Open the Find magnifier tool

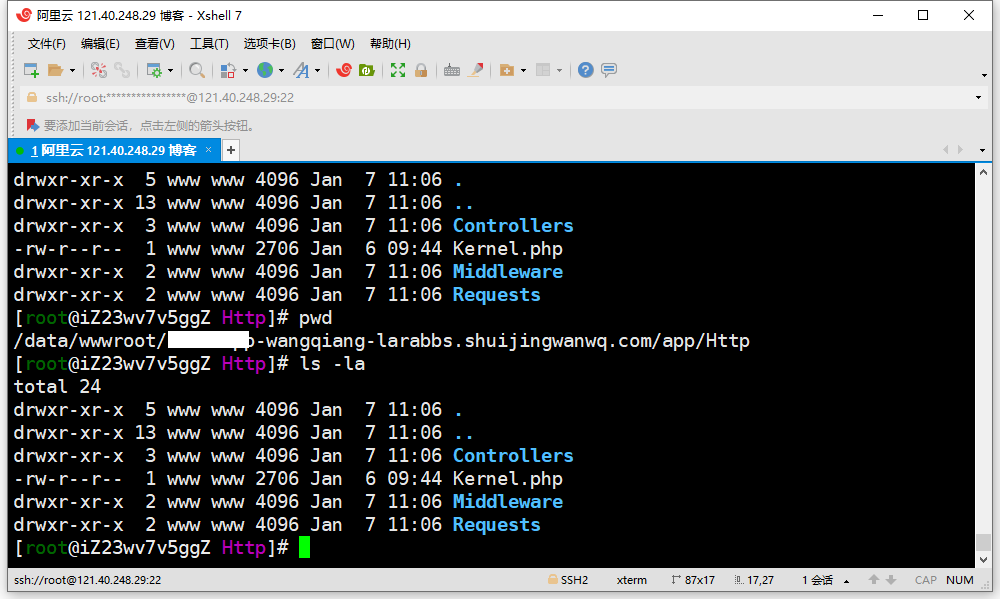click(x=197, y=70)
